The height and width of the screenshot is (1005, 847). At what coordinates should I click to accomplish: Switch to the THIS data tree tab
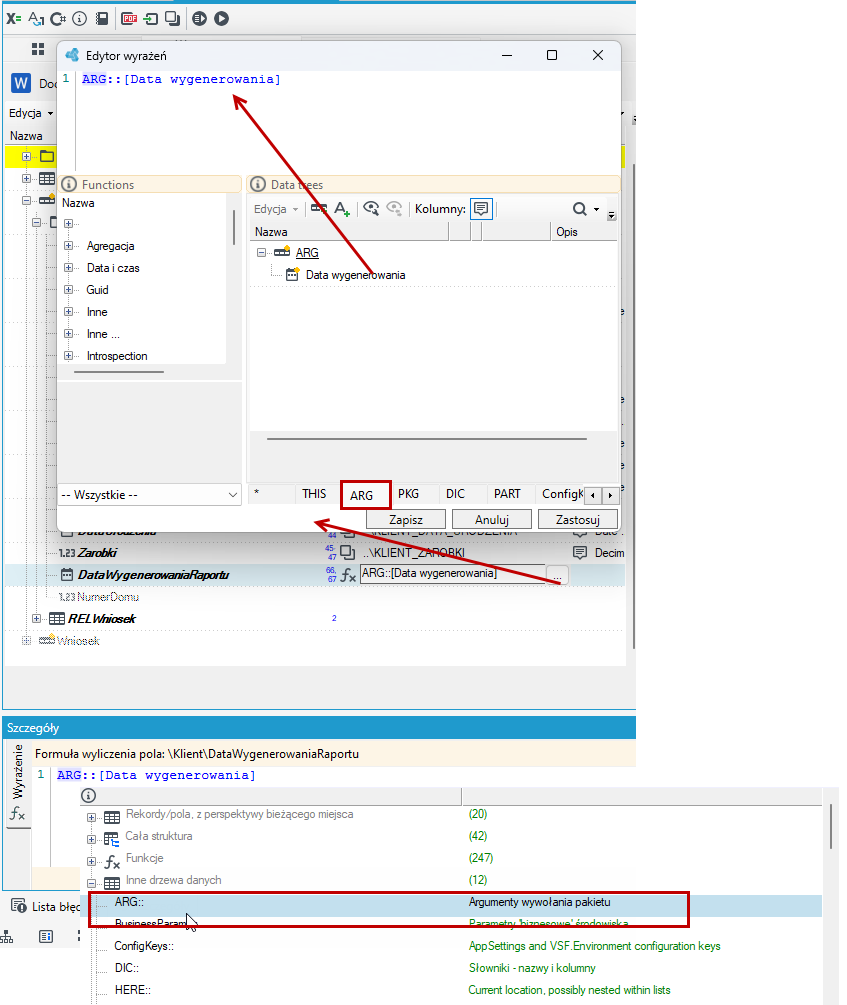(314, 494)
